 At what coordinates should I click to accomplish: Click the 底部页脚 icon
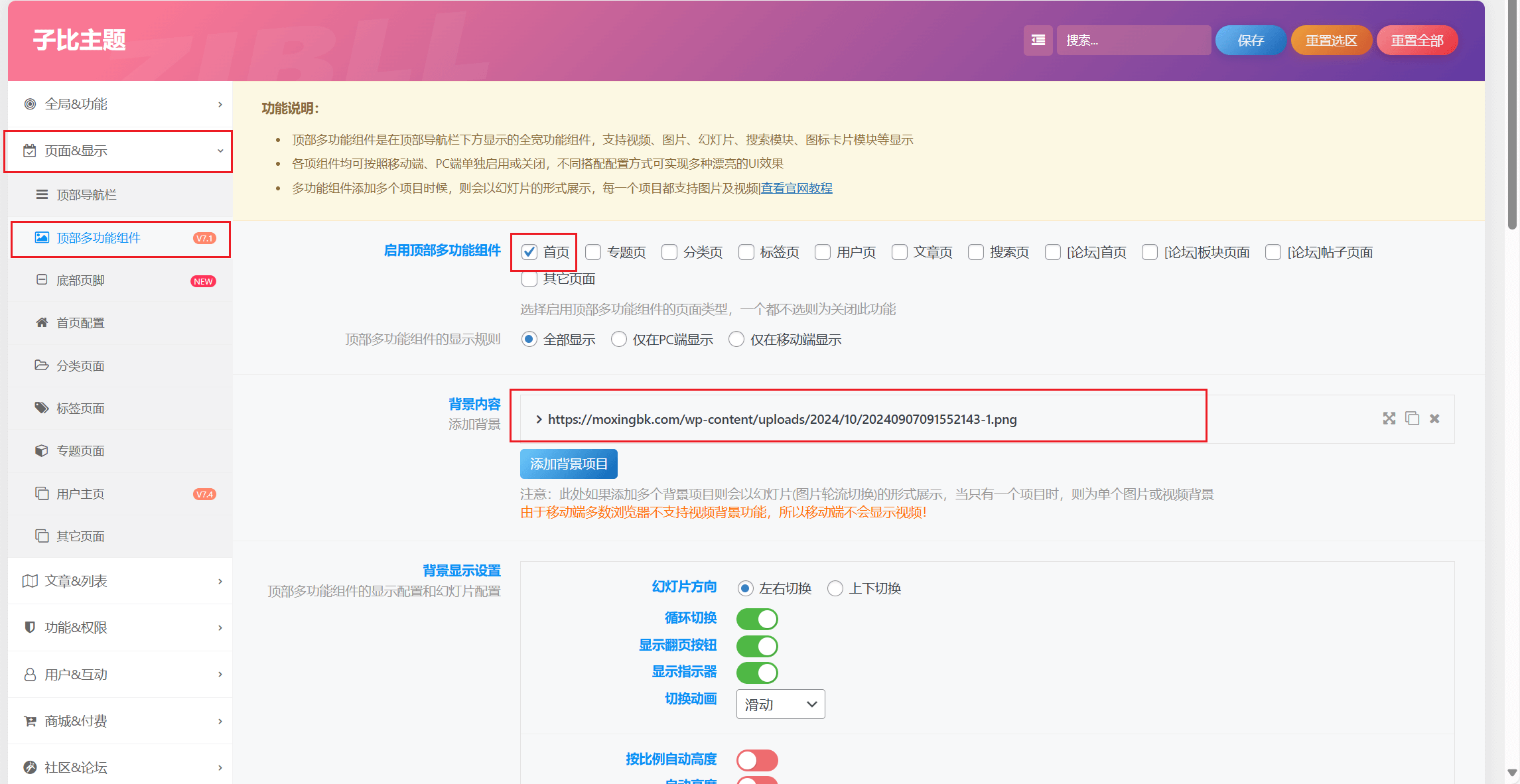click(x=42, y=280)
